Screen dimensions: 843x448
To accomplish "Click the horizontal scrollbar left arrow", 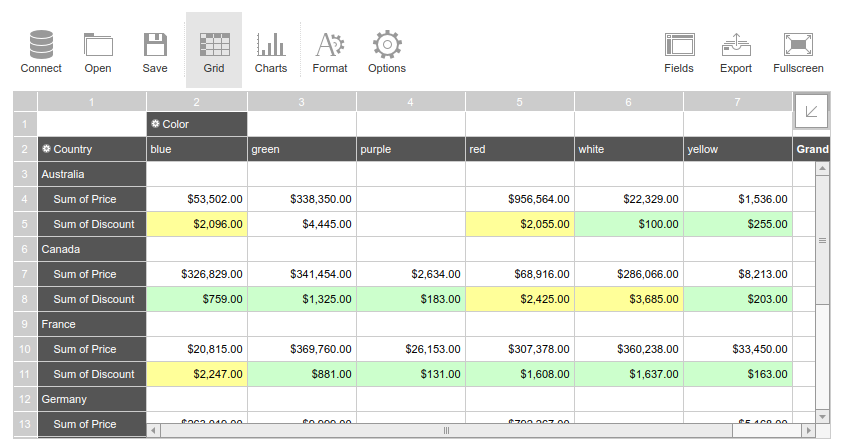I will pos(153,430).
